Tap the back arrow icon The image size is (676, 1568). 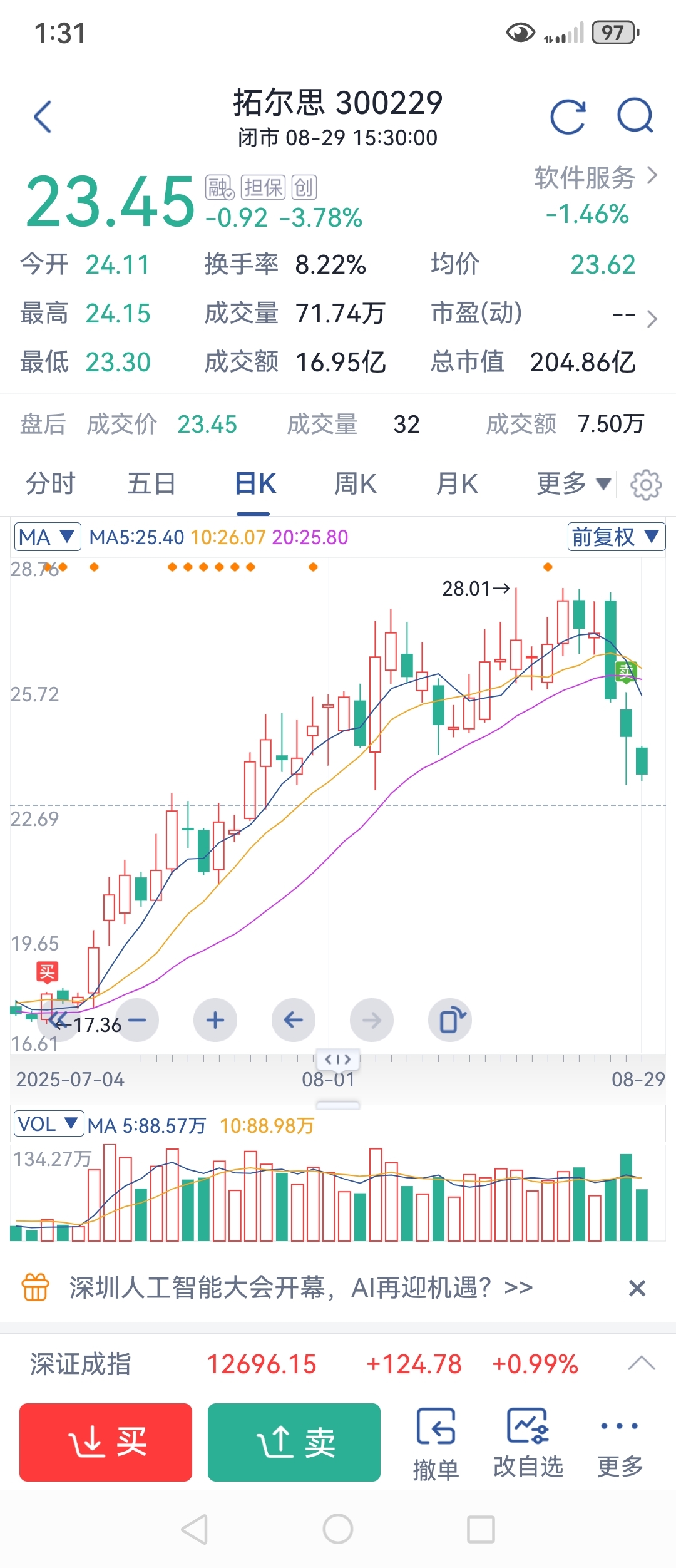click(43, 116)
